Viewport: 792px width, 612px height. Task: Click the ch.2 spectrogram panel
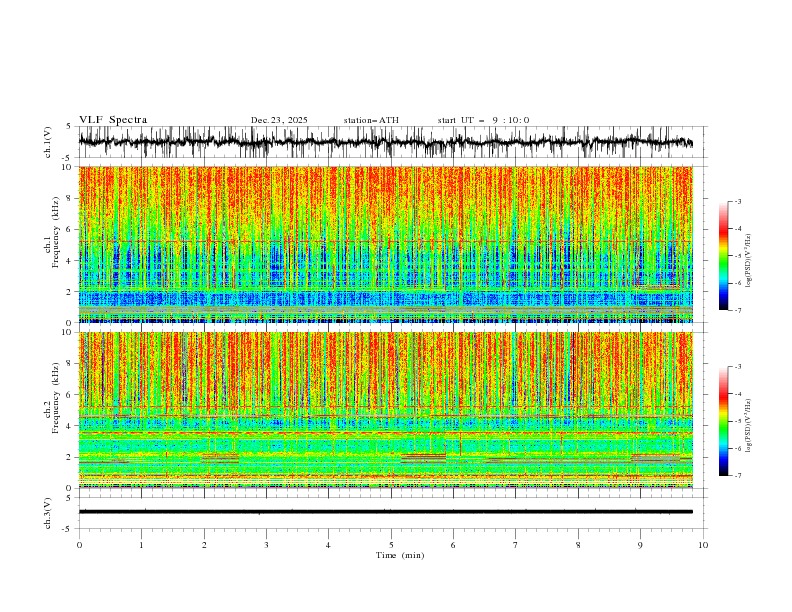[386, 410]
